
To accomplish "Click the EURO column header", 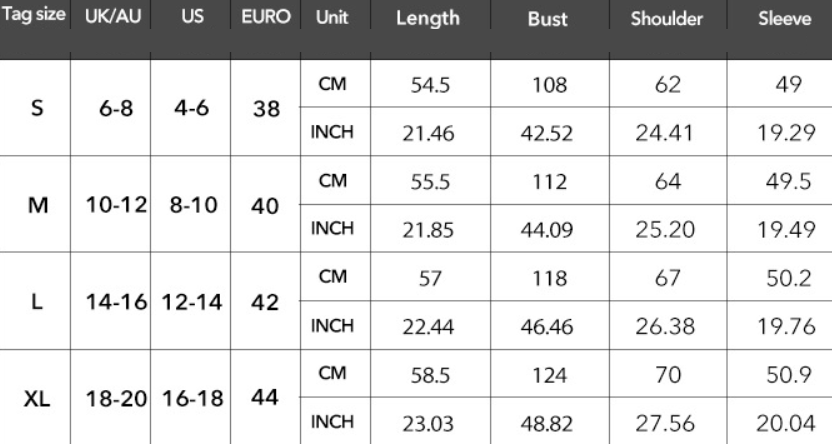I will point(265,18).
